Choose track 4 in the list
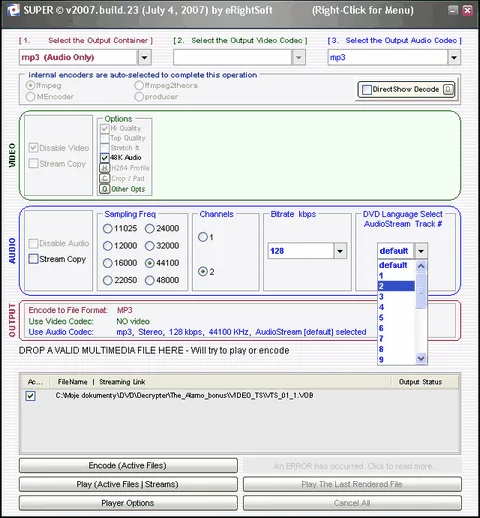This screenshot has width=480, height=518. (396, 307)
